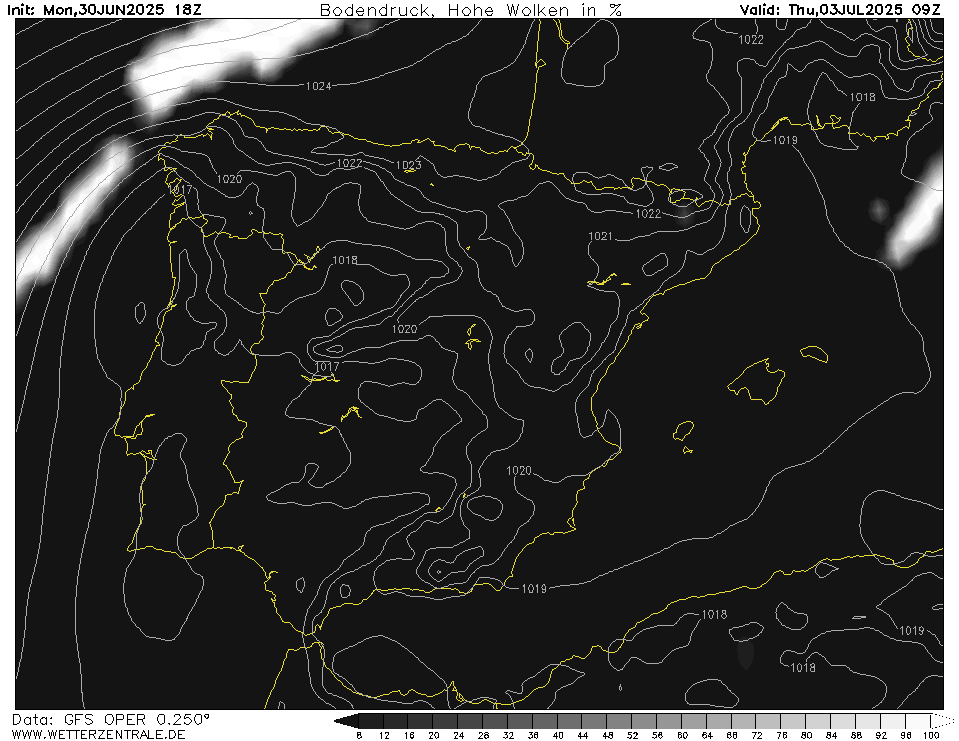Click legend value 60

(x=683, y=735)
